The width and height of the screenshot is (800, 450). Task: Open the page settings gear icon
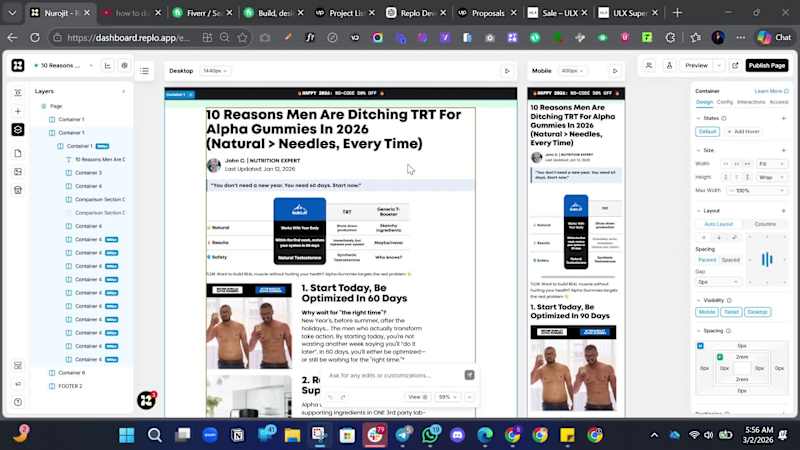click(124, 65)
